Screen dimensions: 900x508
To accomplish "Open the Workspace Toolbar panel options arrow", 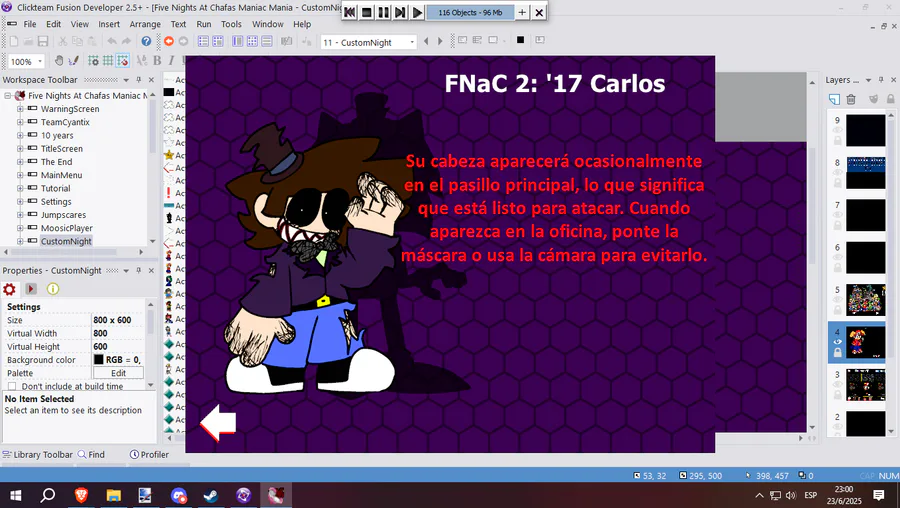I will click(x=126, y=80).
